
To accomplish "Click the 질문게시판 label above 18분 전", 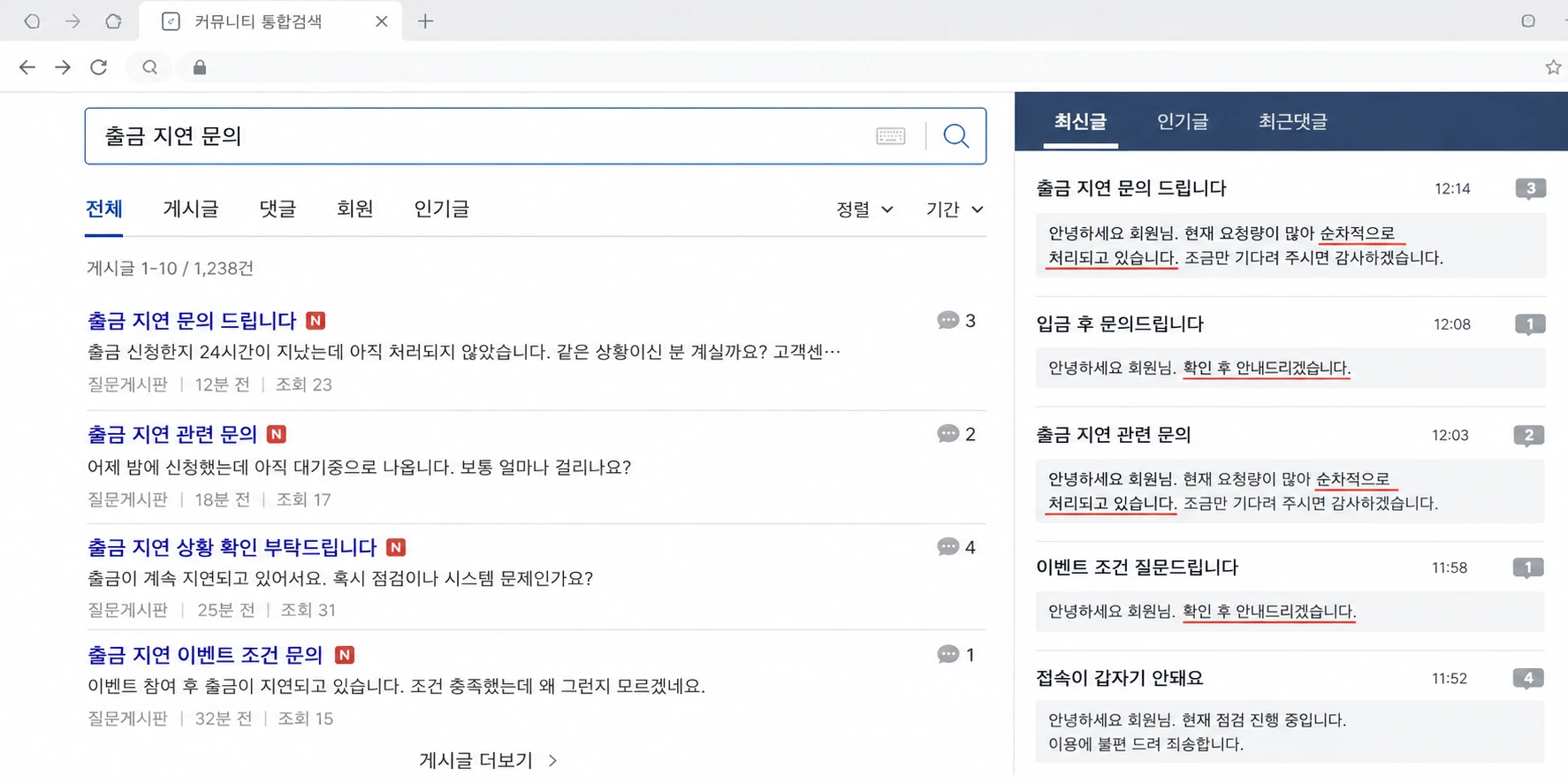I will (127, 499).
